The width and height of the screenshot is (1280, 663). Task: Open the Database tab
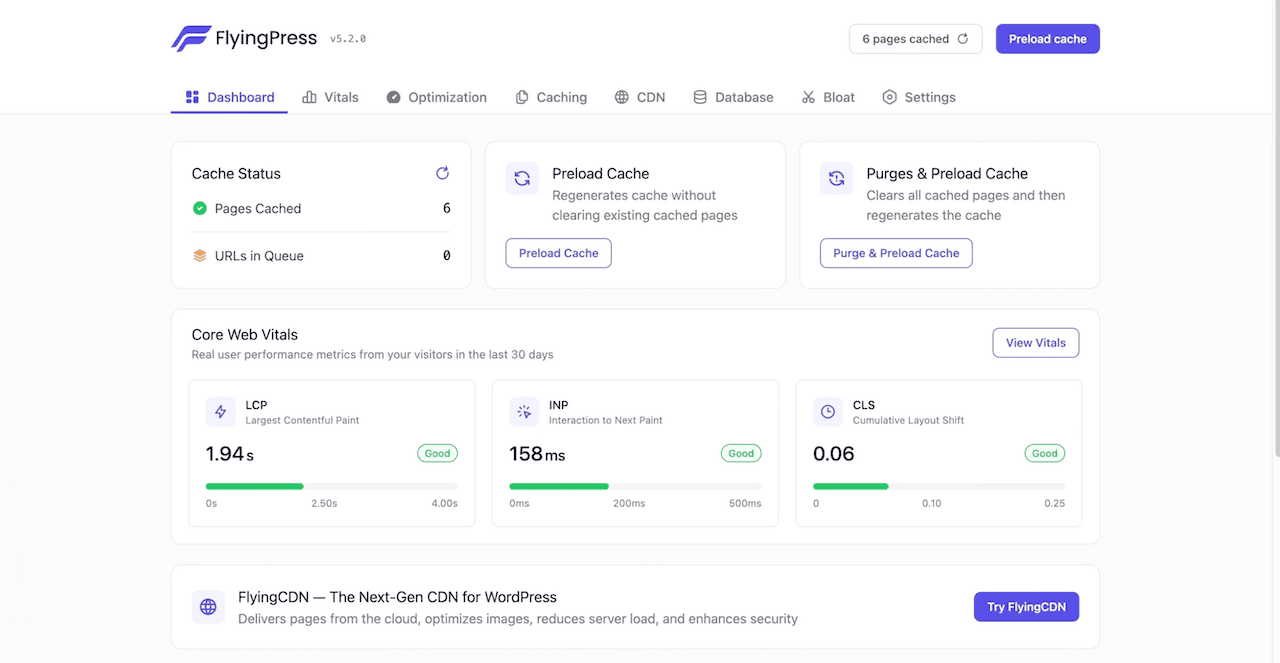coord(733,97)
